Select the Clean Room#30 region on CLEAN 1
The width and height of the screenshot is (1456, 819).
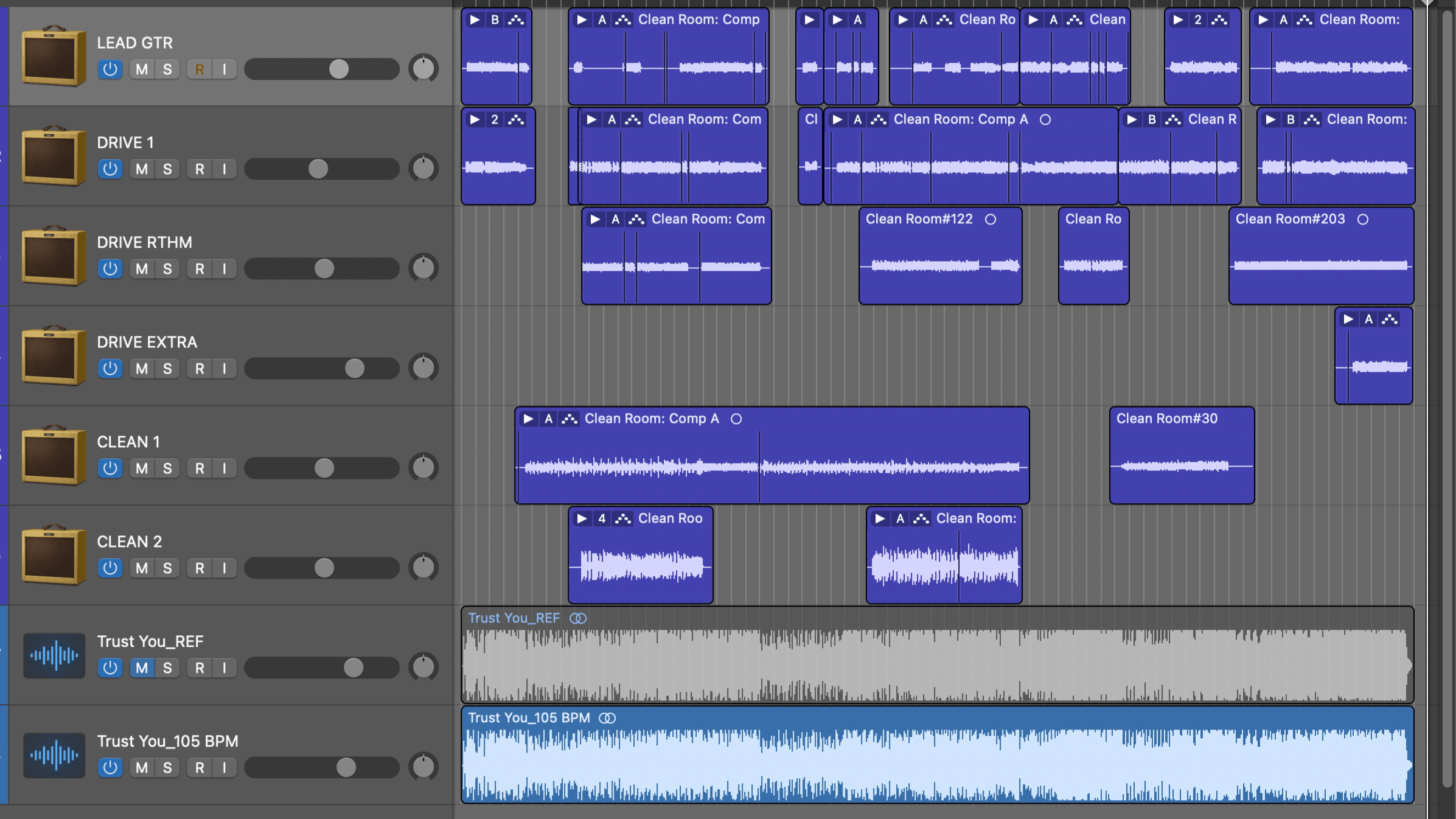coord(1182,455)
